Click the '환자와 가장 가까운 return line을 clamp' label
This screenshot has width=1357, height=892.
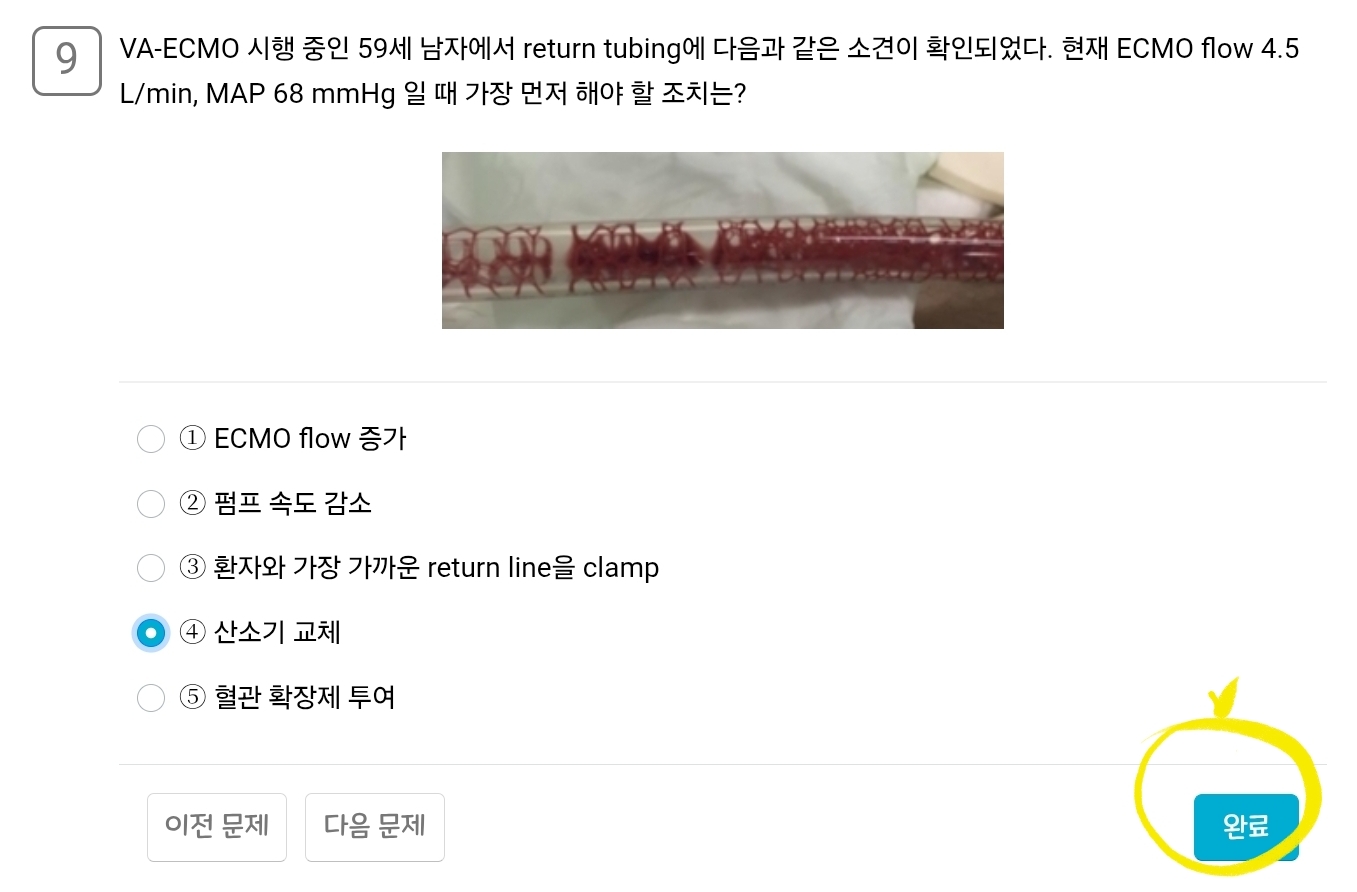[436, 568]
